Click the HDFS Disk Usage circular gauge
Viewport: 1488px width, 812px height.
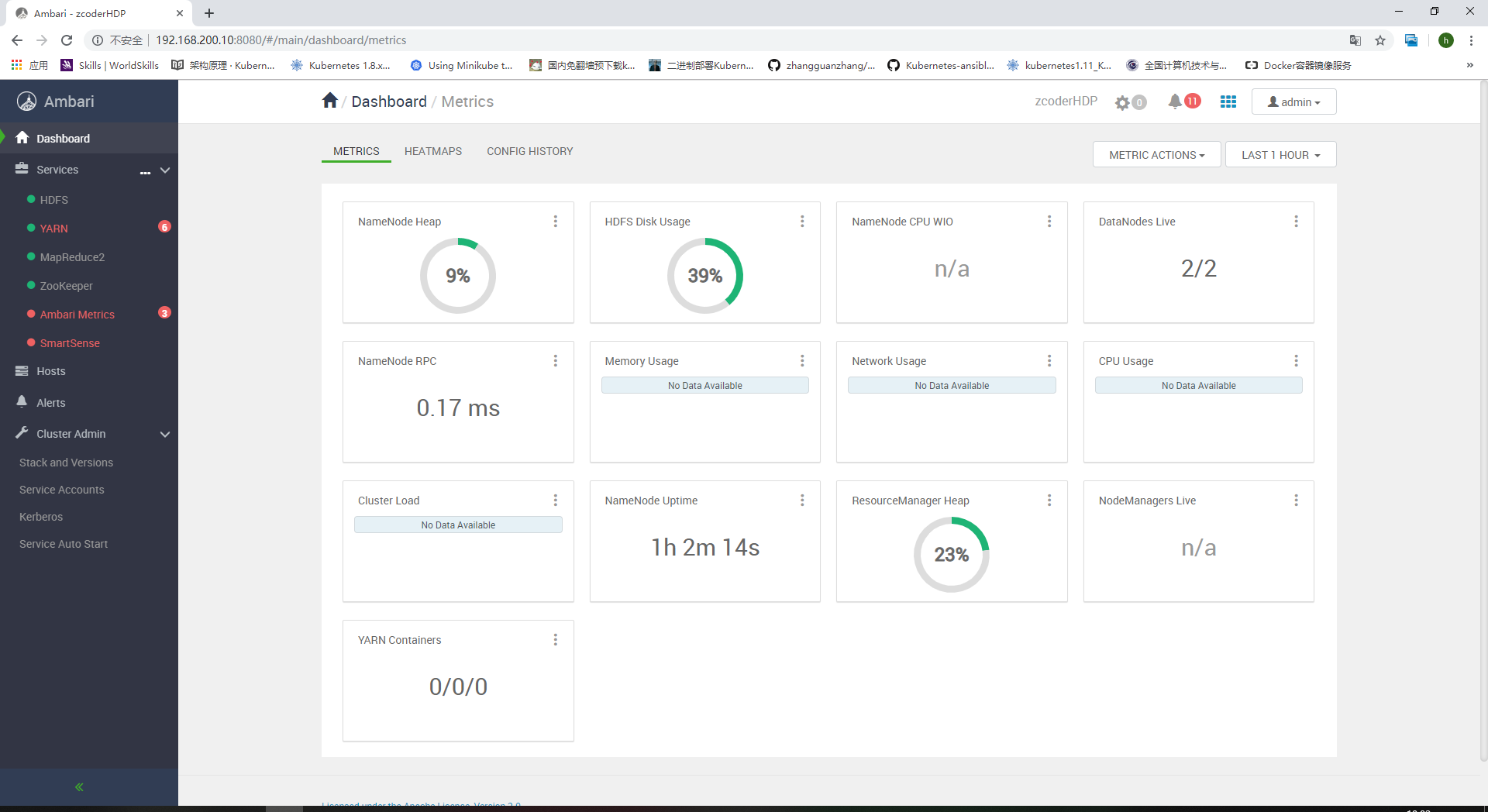tap(704, 276)
